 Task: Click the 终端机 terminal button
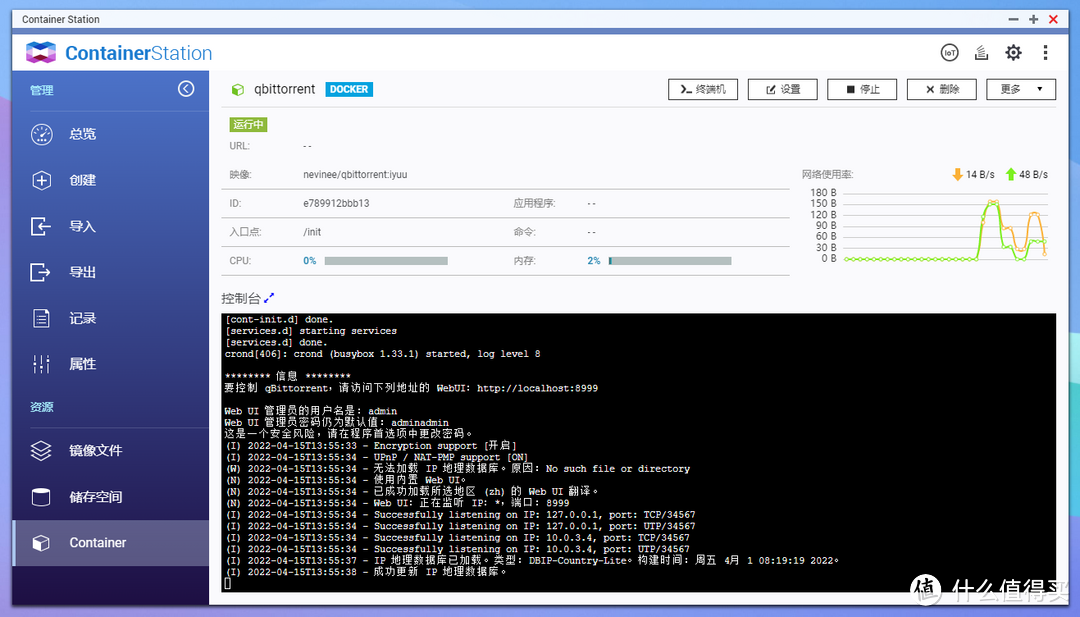point(703,90)
